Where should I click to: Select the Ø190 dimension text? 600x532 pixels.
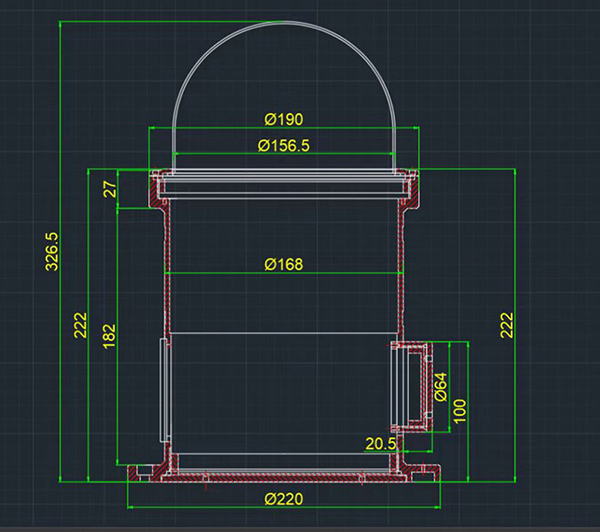[x=284, y=119]
